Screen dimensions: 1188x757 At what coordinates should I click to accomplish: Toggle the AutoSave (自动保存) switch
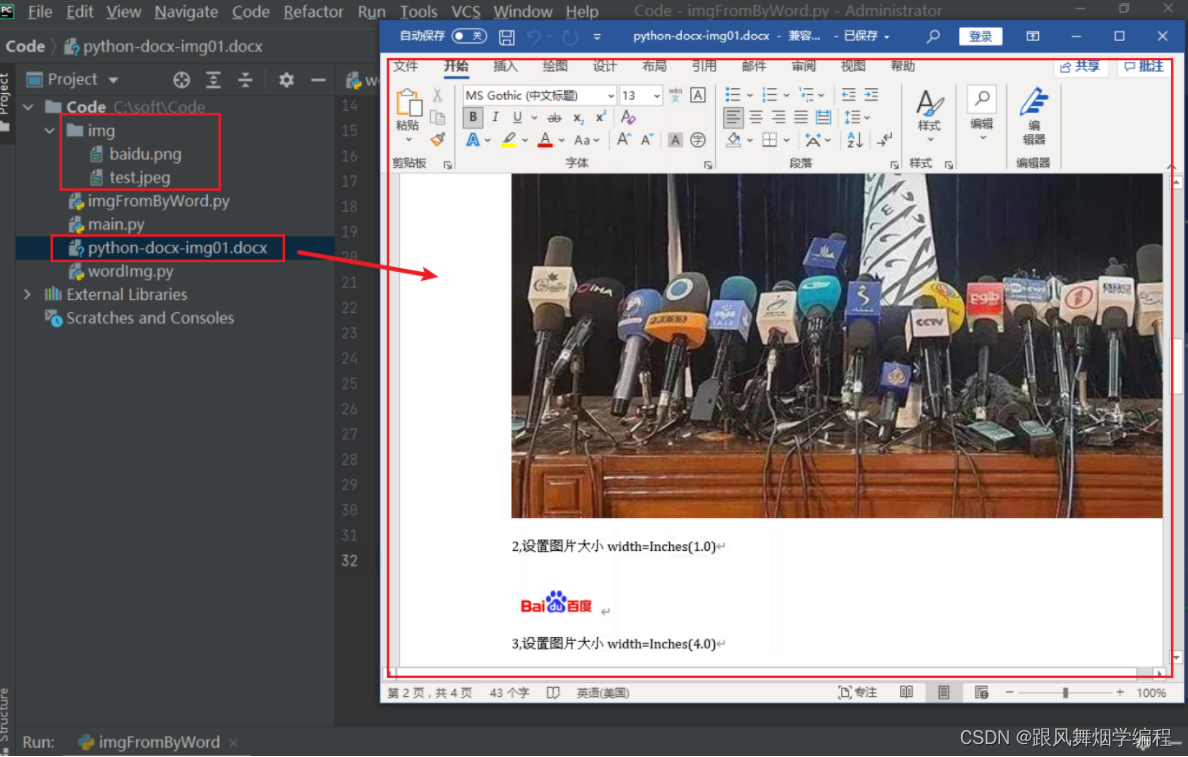tap(468, 36)
